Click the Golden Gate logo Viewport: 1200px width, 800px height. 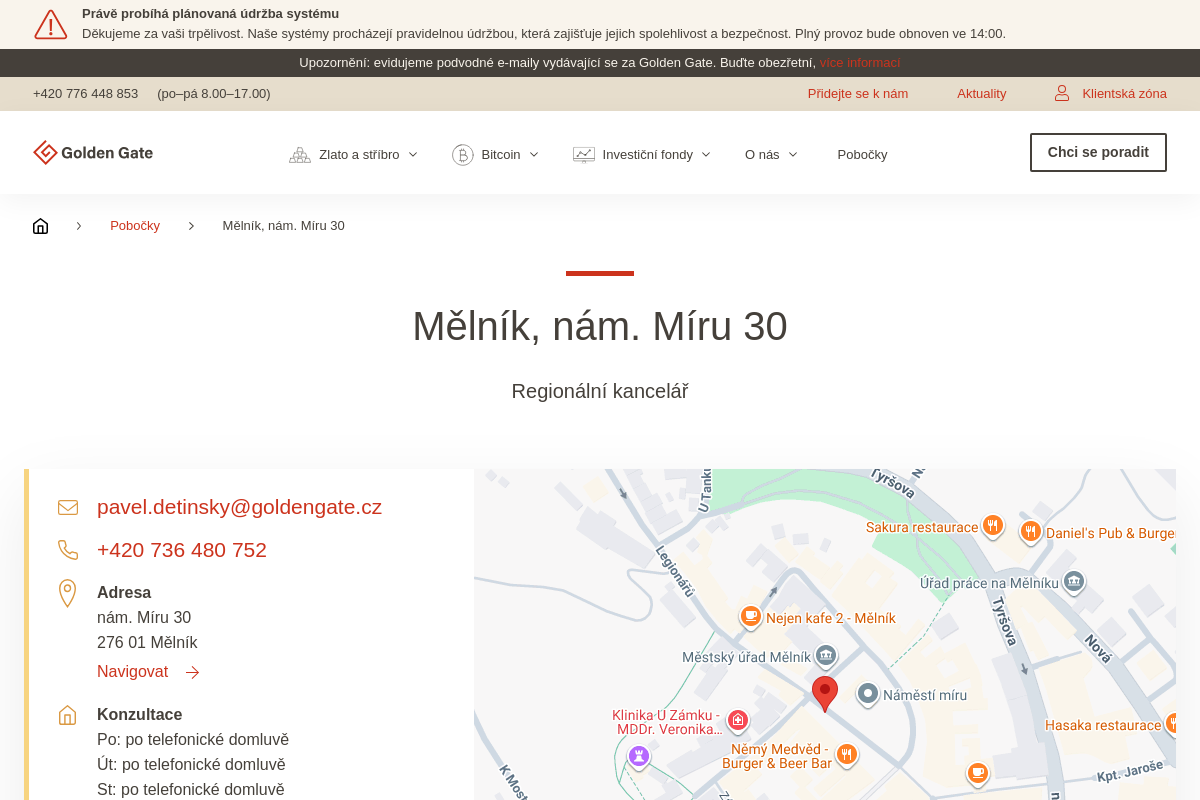93,153
